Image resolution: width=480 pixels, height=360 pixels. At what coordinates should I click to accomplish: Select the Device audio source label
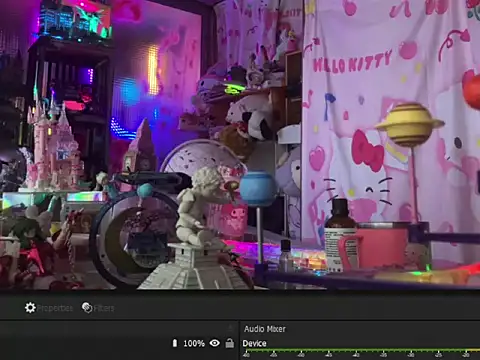tap(254, 343)
